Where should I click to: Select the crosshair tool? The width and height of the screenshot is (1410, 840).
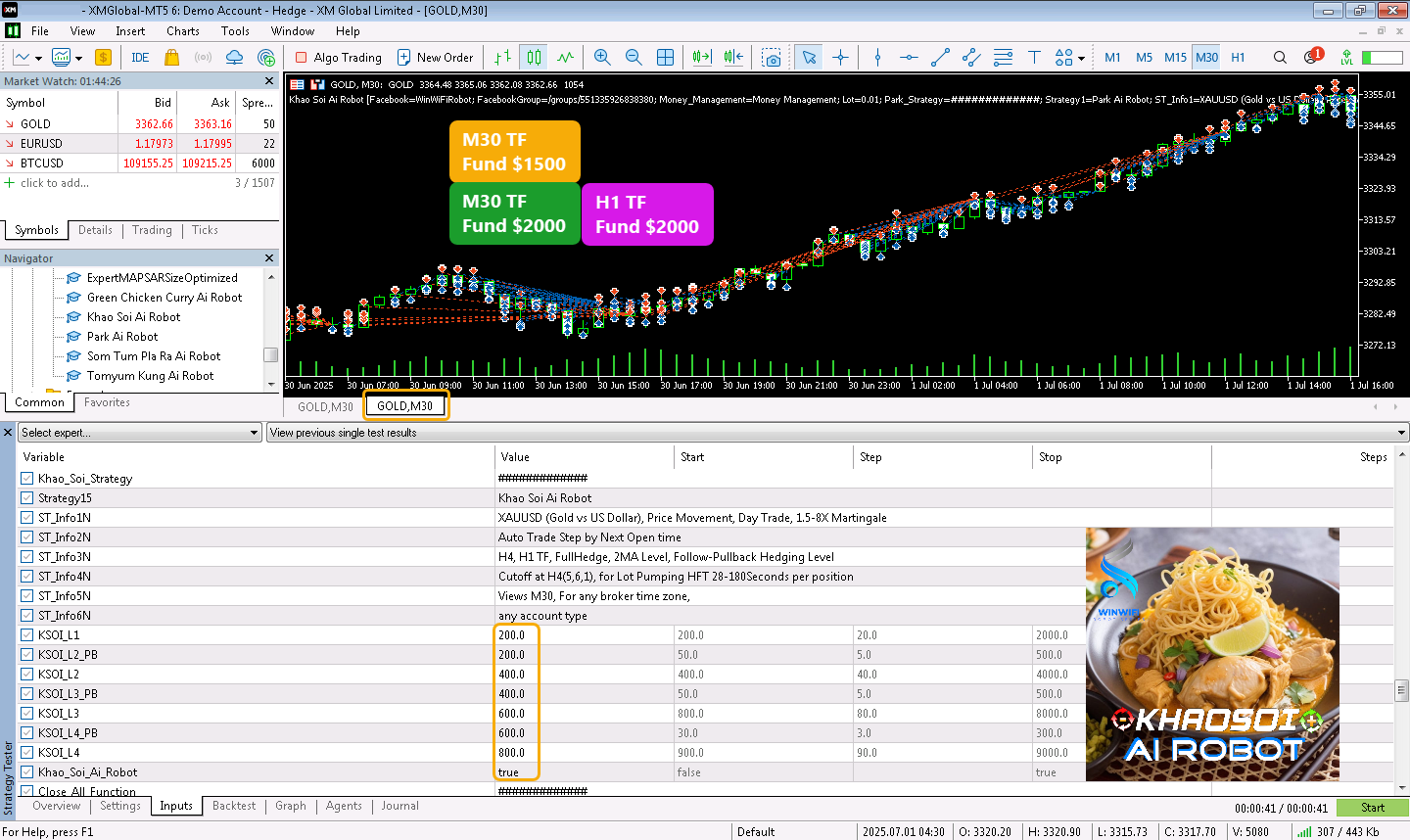click(x=840, y=58)
